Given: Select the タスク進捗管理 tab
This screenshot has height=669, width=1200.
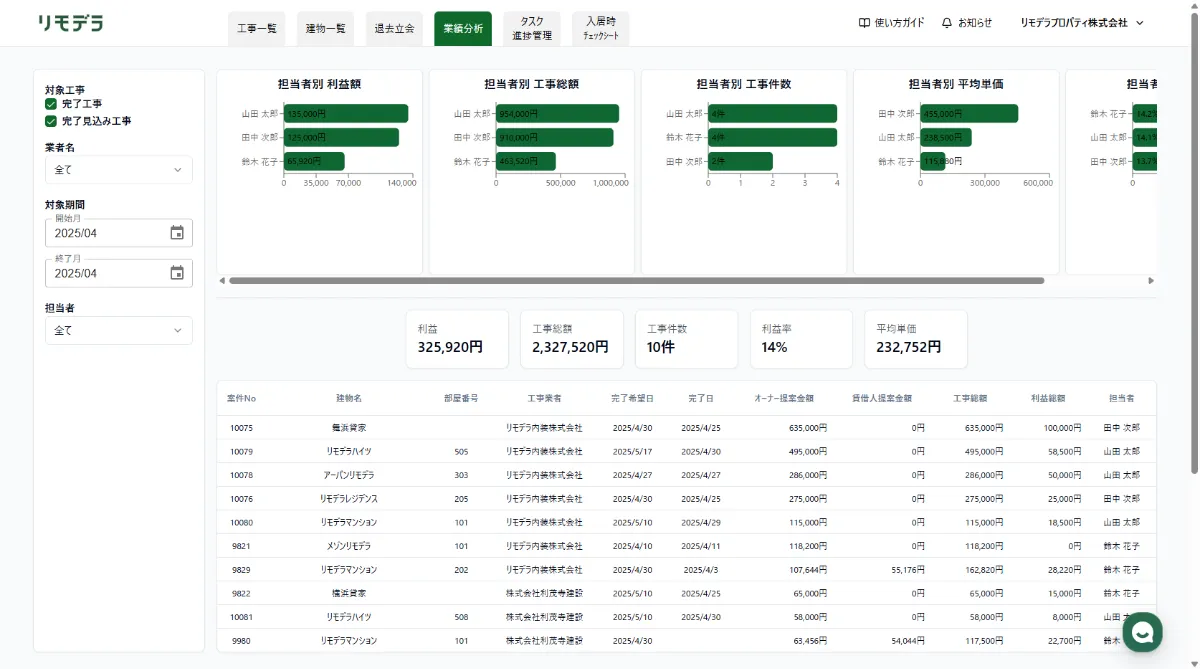Looking at the screenshot, I should 533,29.
